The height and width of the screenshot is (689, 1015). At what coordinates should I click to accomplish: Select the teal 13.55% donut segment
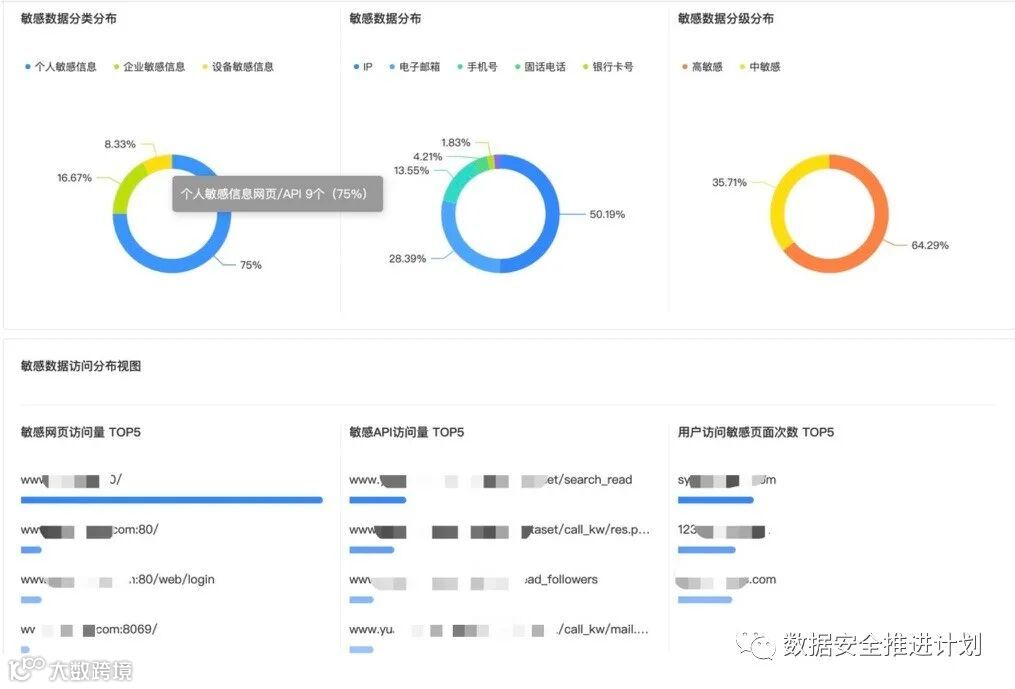tap(457, 181)
